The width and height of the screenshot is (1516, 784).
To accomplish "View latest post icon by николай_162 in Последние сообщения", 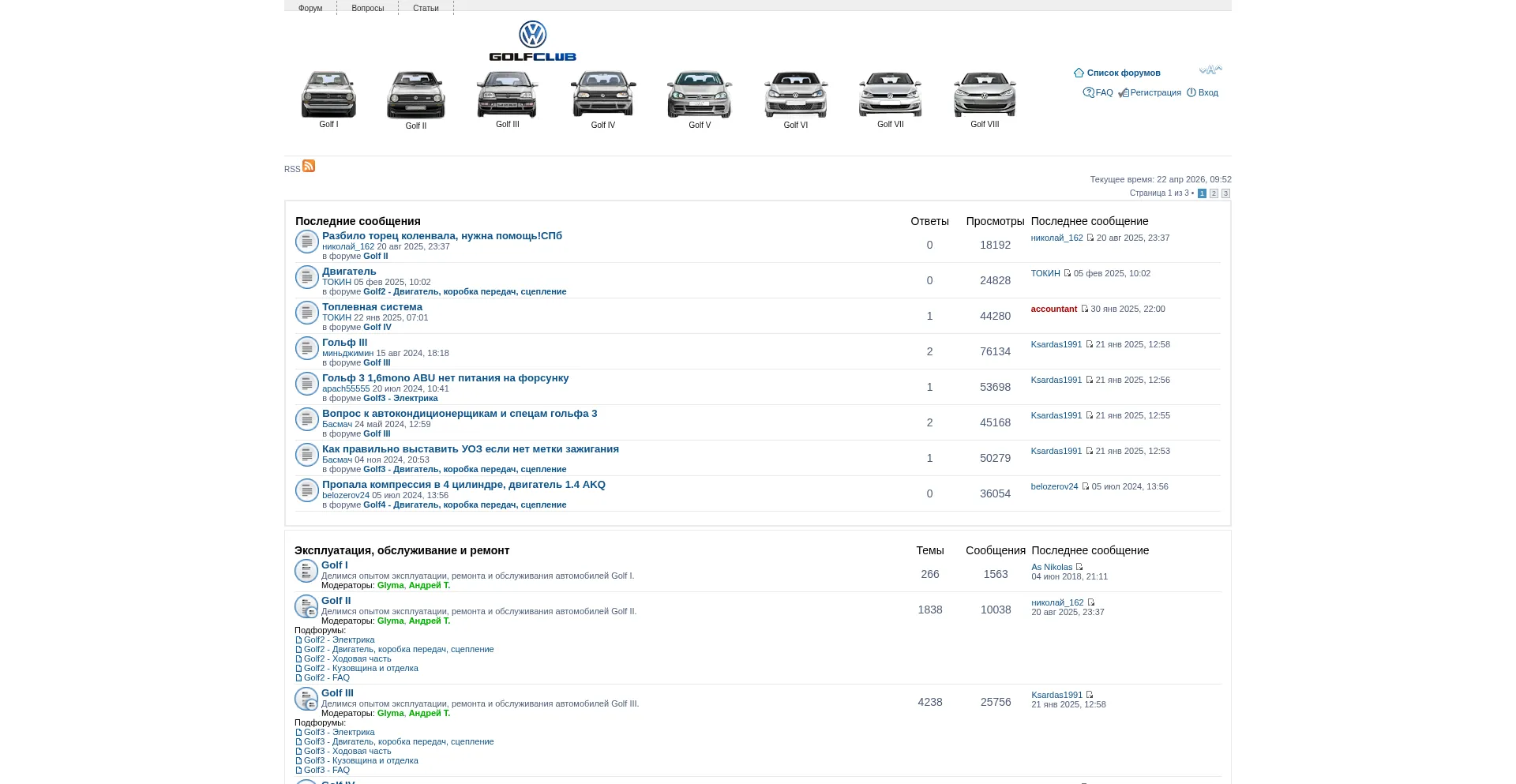I will point(1090,238).
